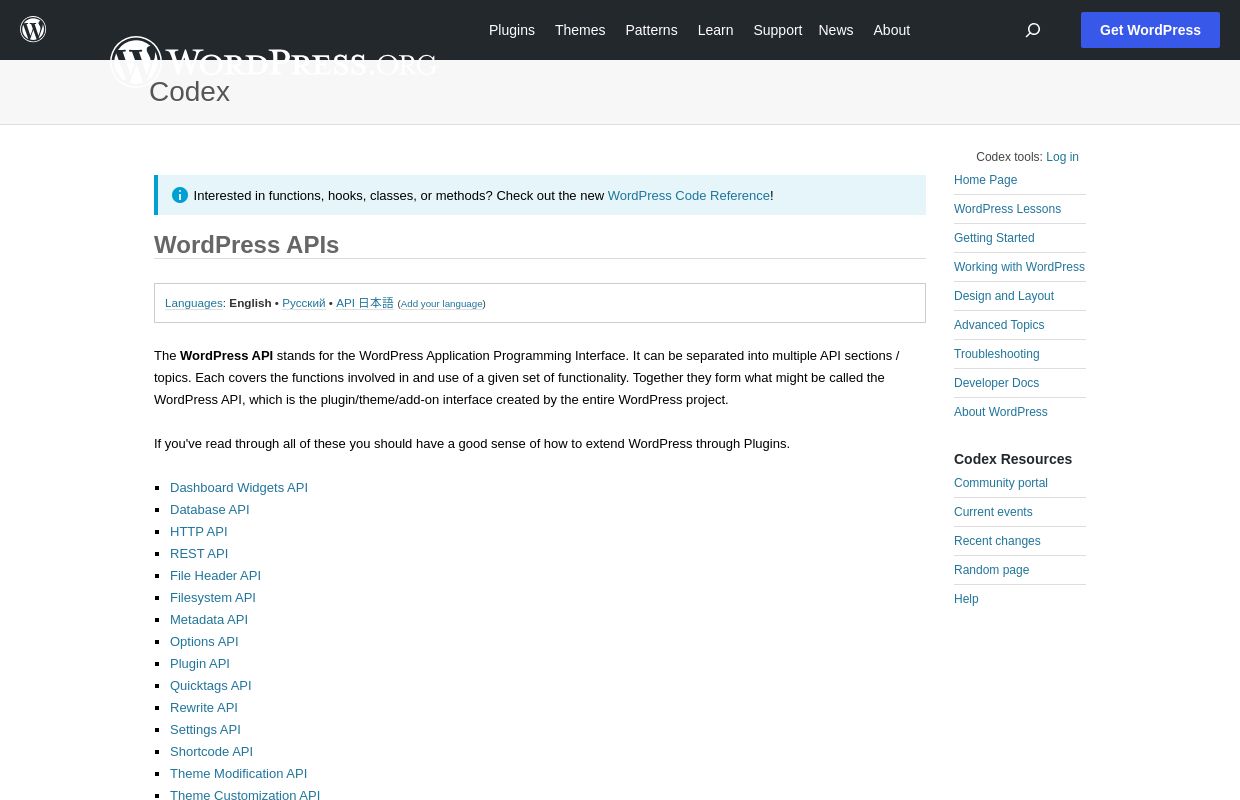Open the Metadata API page
The height and width of the screenshot is (800, 1240).
coord(209,620)
